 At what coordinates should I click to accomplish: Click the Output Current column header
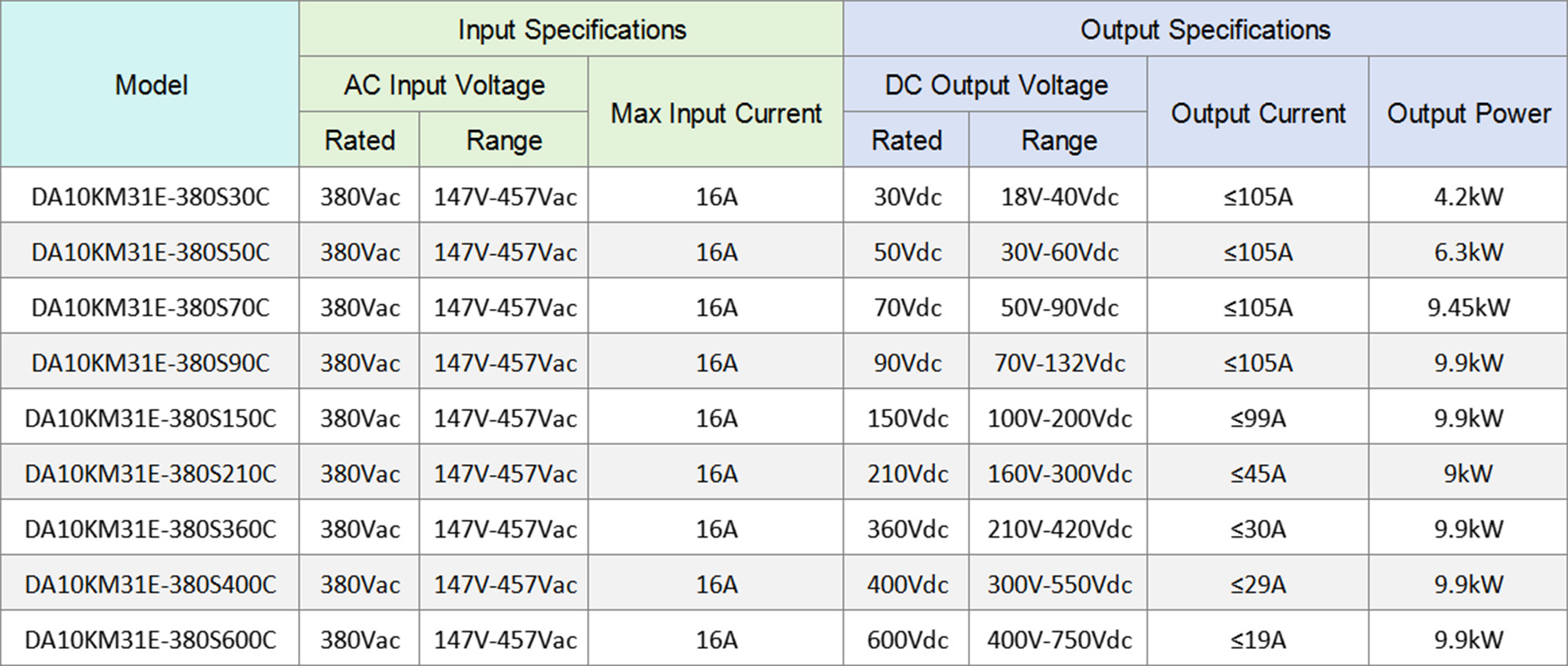(1258, 113)
